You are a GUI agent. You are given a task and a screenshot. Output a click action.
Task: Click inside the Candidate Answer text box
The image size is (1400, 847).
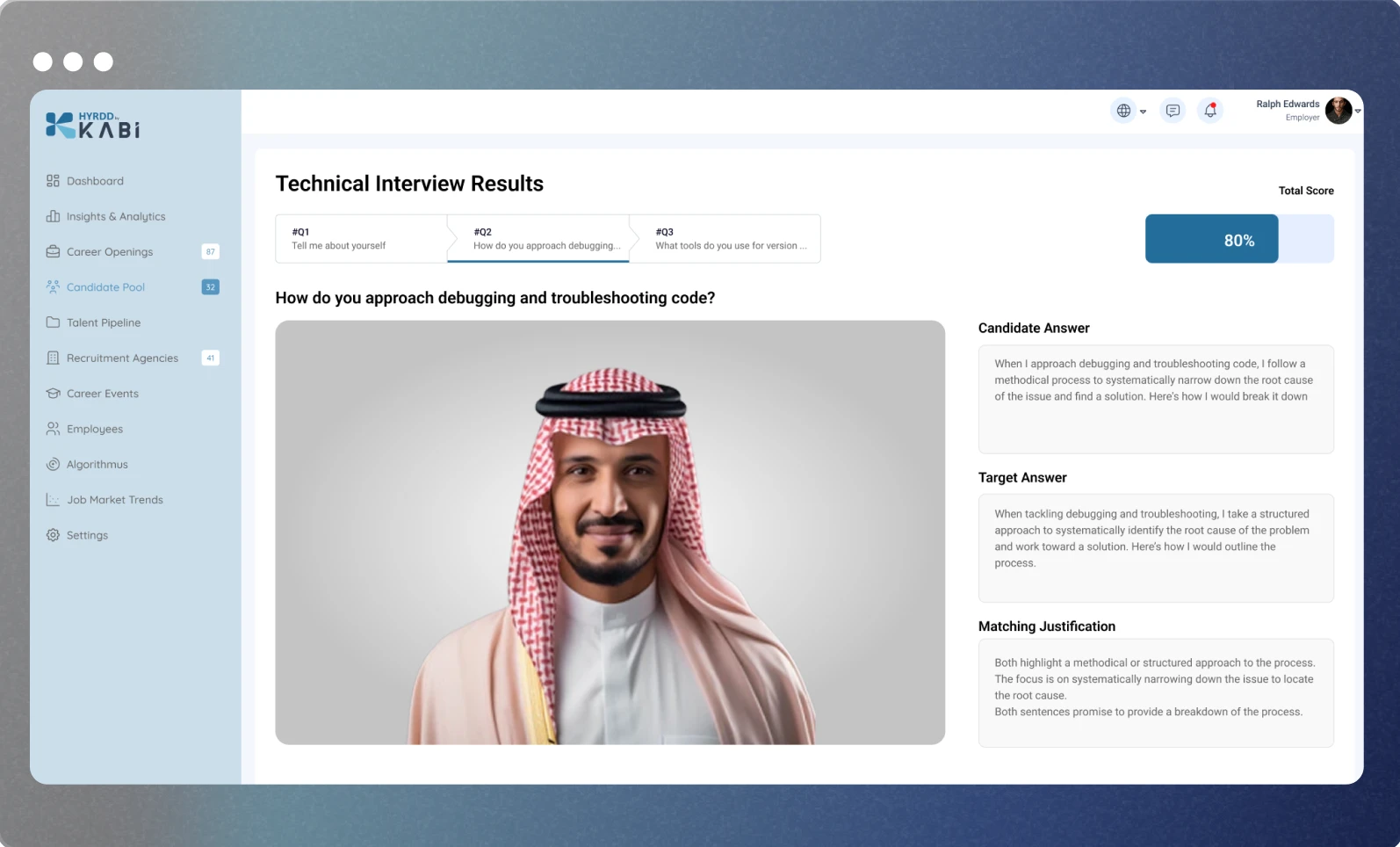tap(1156, 399)
